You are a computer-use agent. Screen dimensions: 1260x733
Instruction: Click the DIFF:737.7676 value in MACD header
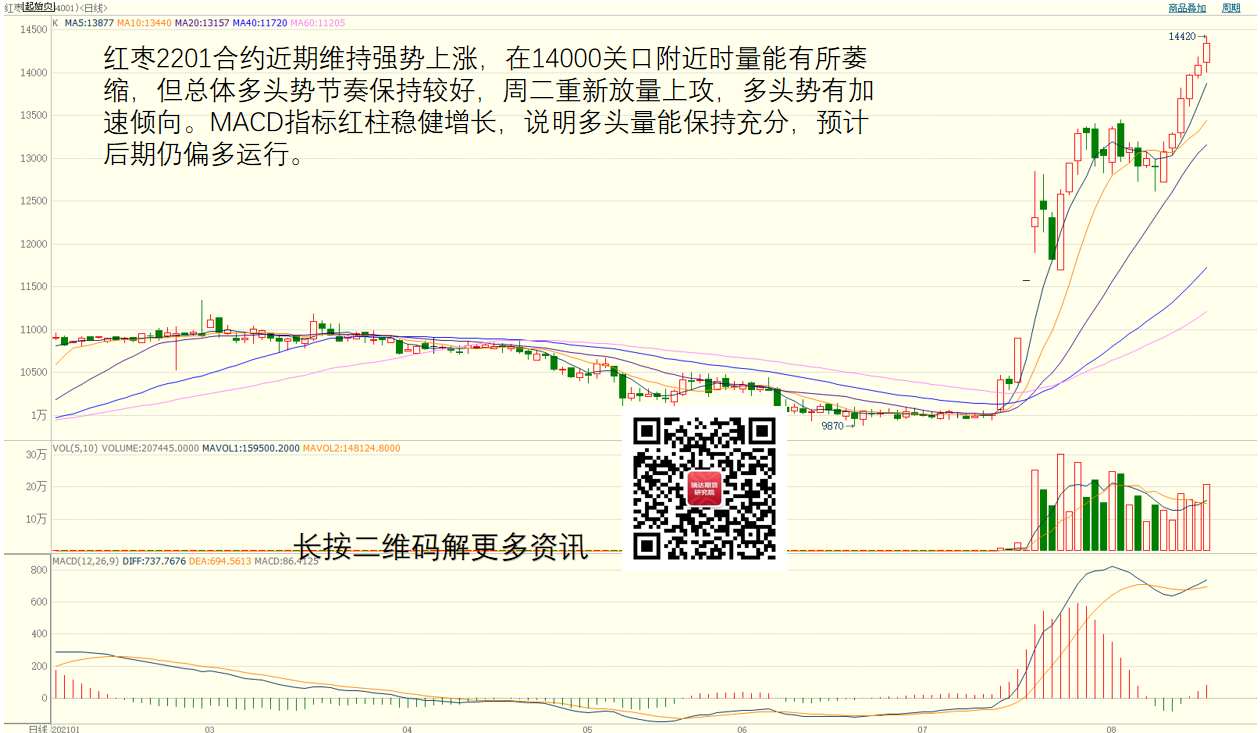pyautogui.click(x=152, y=561)
